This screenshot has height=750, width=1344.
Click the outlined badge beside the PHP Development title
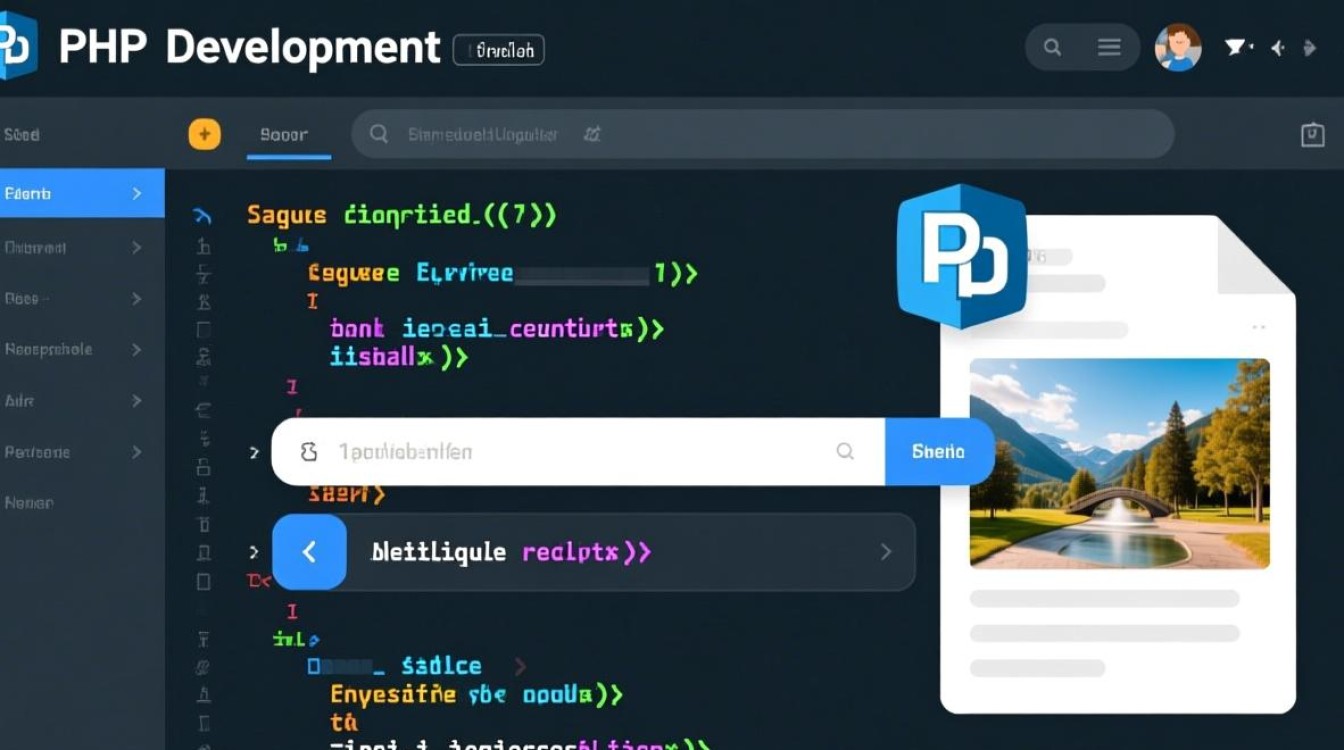pos(498,49)
